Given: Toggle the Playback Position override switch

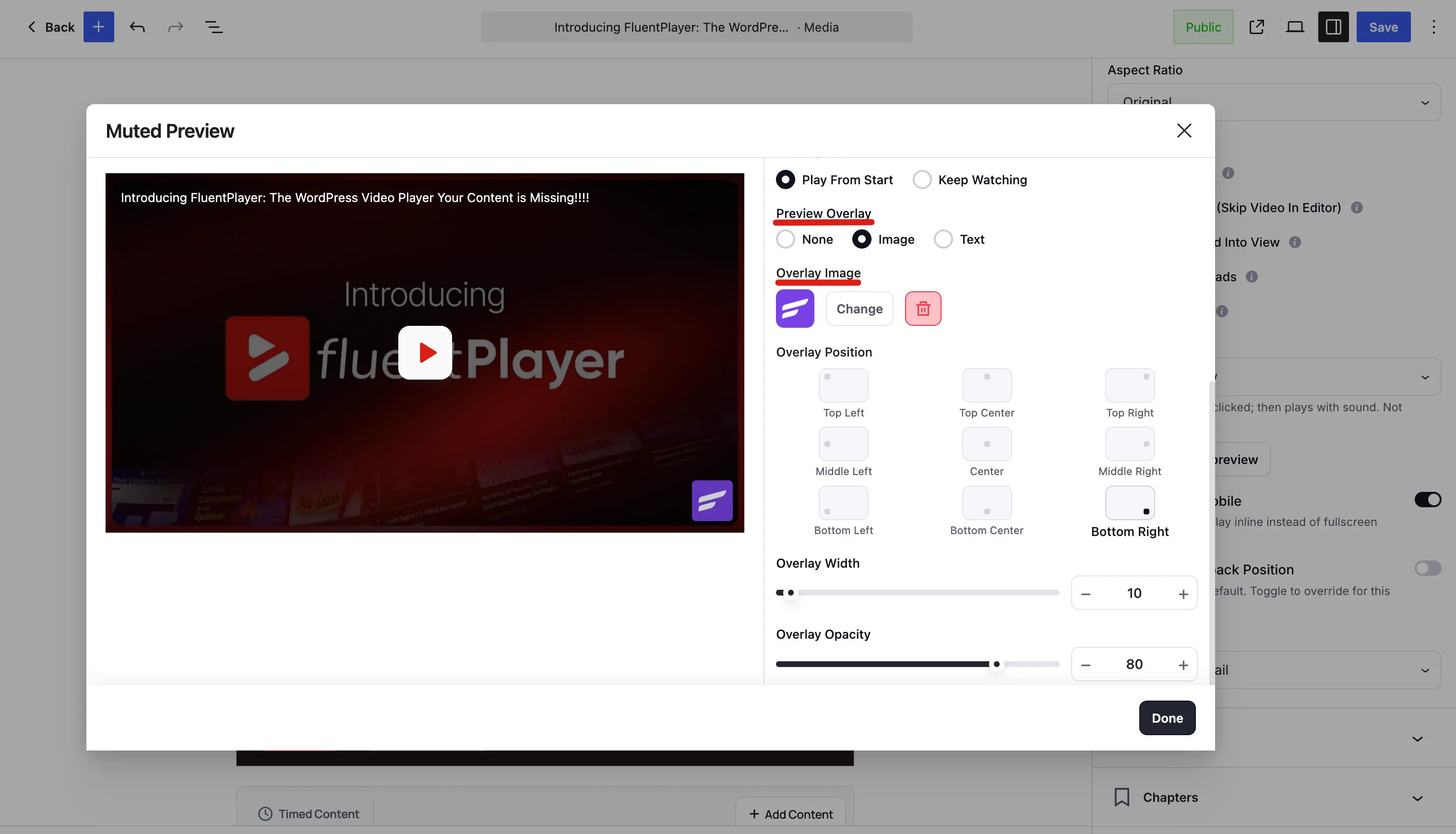Looking at the screenshot, I should click(x=1427, y=568).
